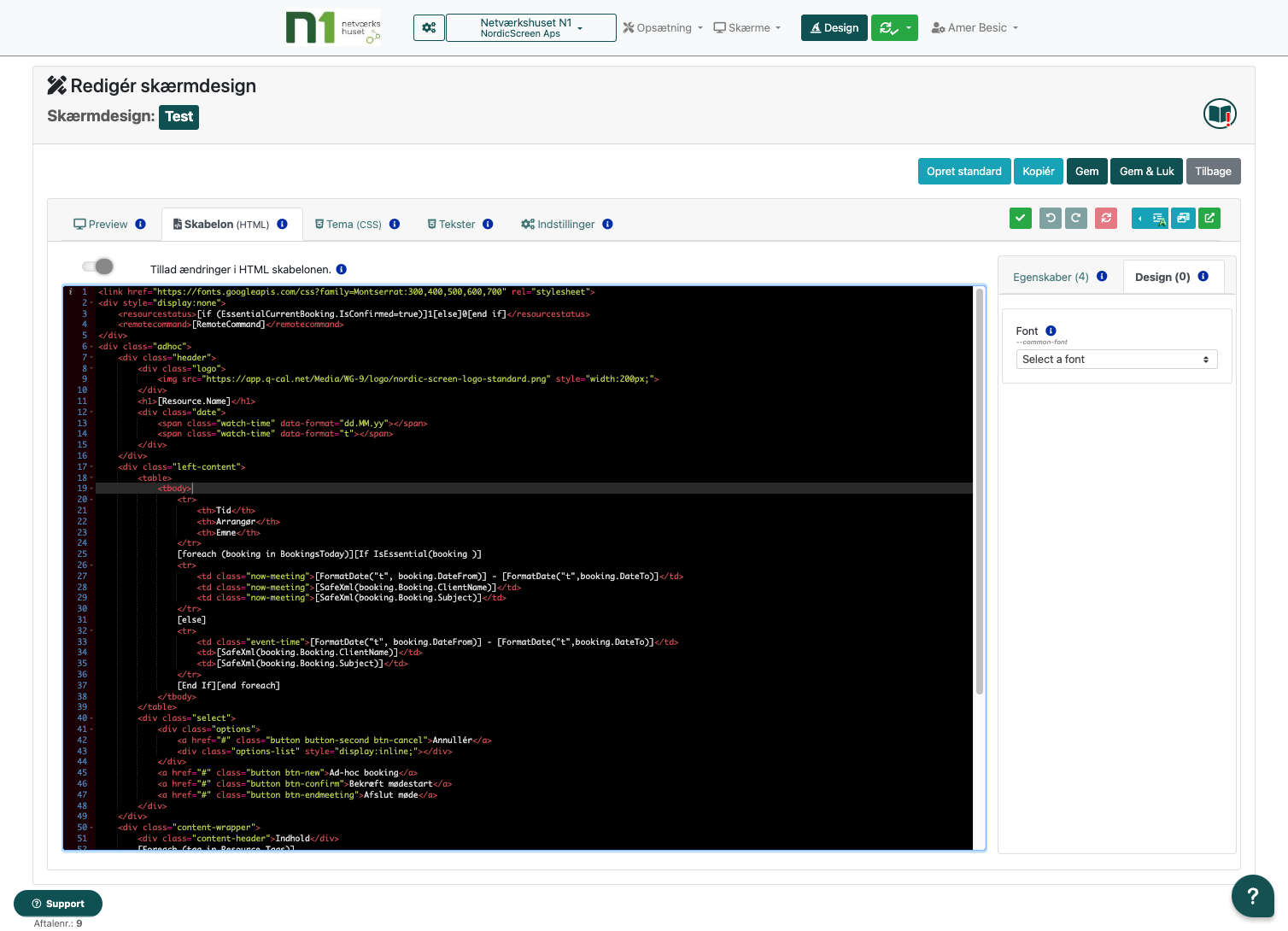
Task: Collapse code fold at line 26
Action: coord(91,565)
